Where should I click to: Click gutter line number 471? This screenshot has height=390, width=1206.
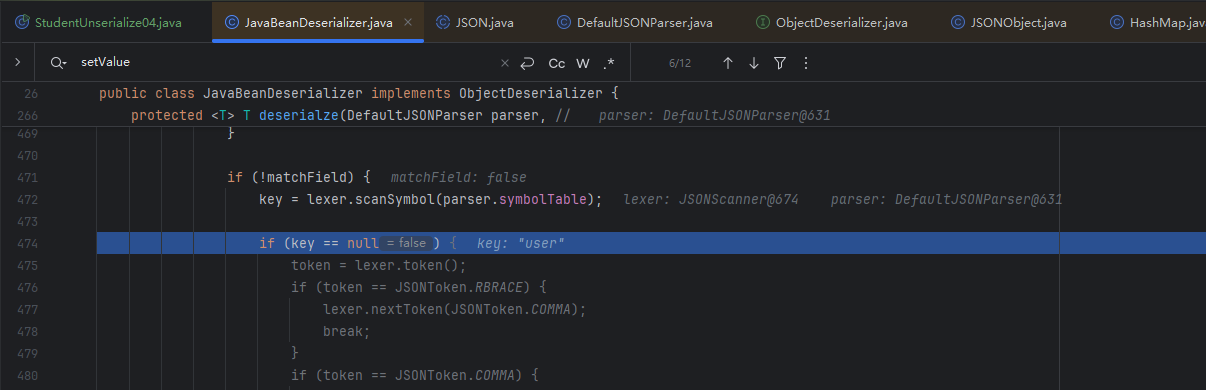[x=27, y=177]
